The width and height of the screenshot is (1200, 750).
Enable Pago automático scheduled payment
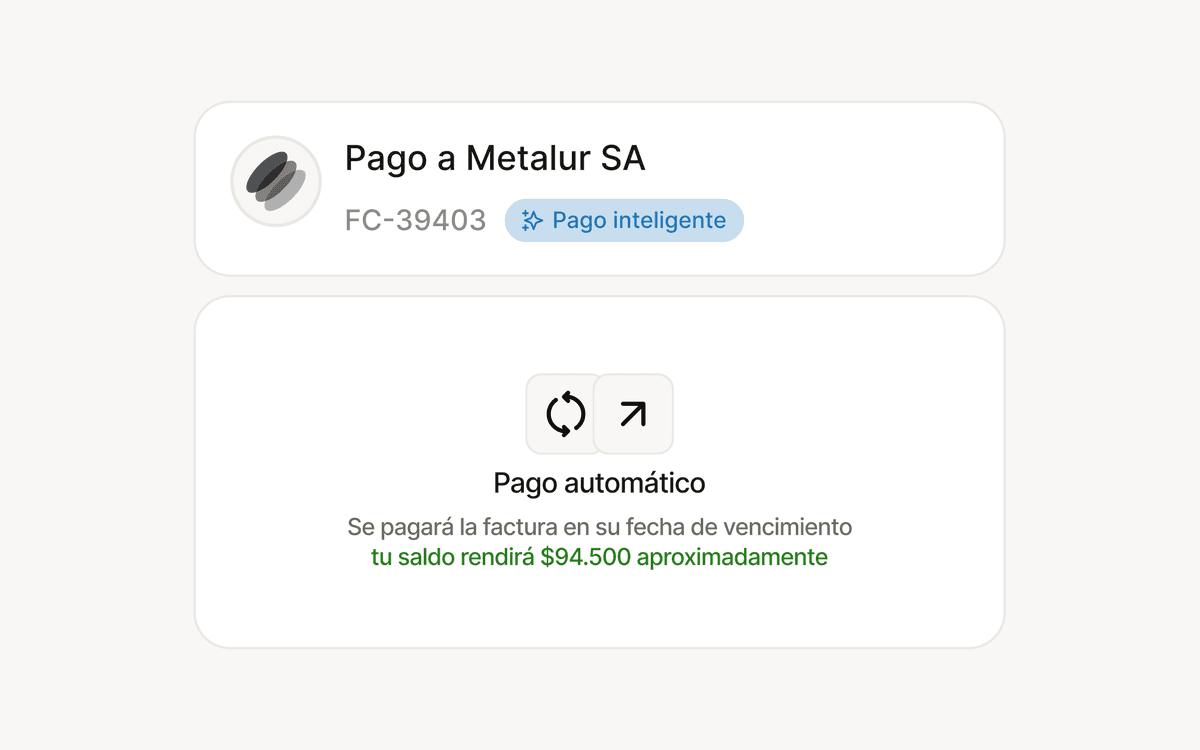pos(599,483)
